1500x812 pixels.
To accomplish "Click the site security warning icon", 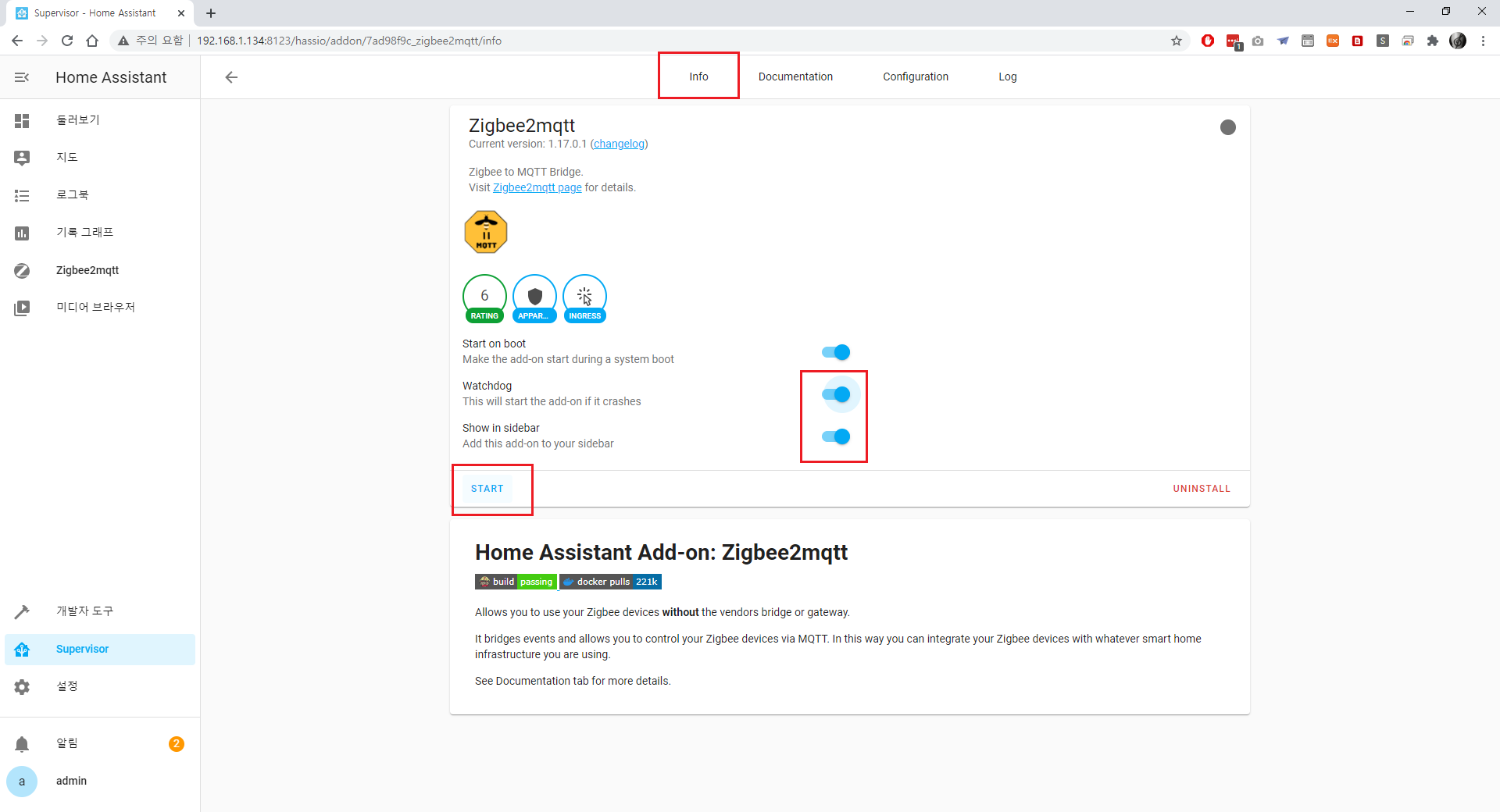I will tap(123, 41).
